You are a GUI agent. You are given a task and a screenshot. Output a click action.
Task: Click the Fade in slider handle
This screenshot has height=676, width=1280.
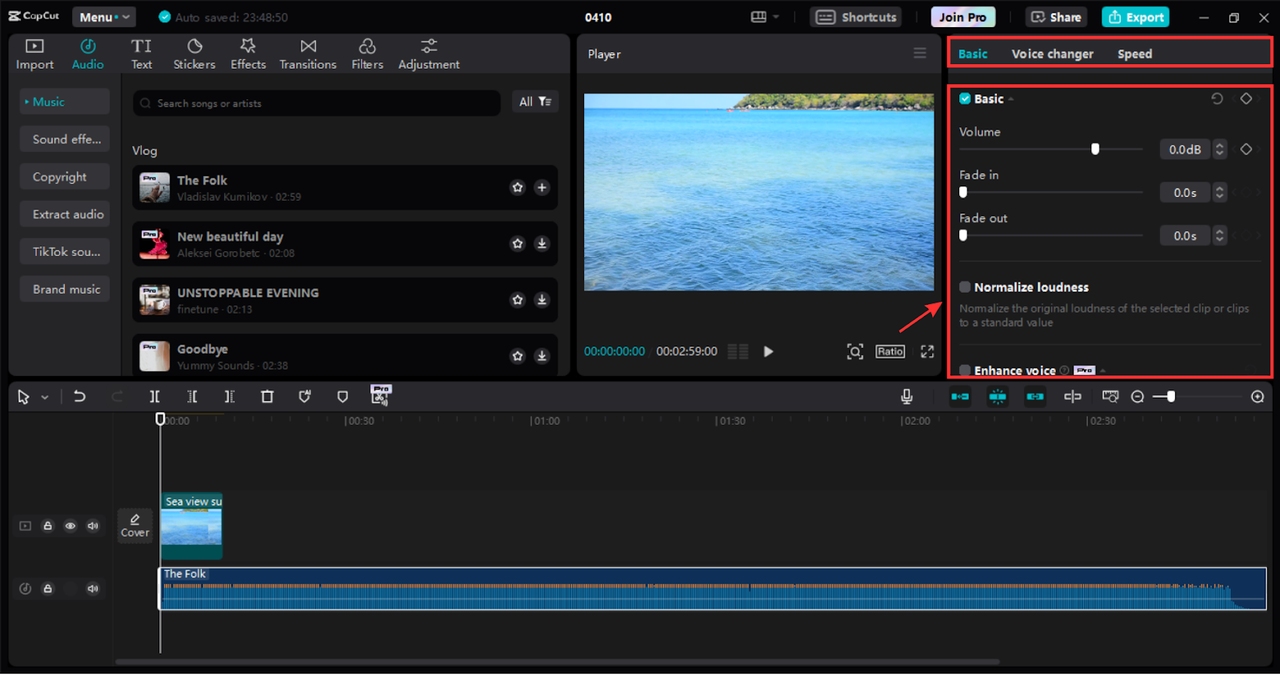(x=963, y=192)
